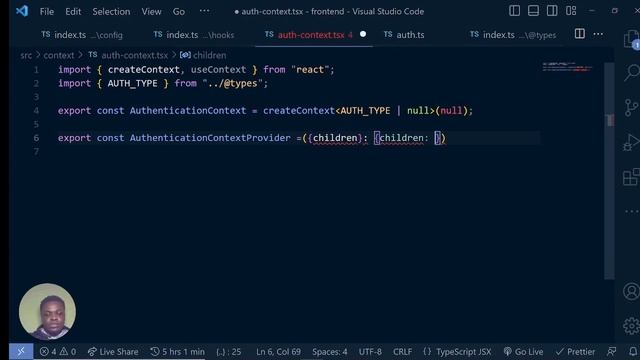Click auth-context.tsx in breadcrumb
640x360 pixels.
(x=128, y=55)
